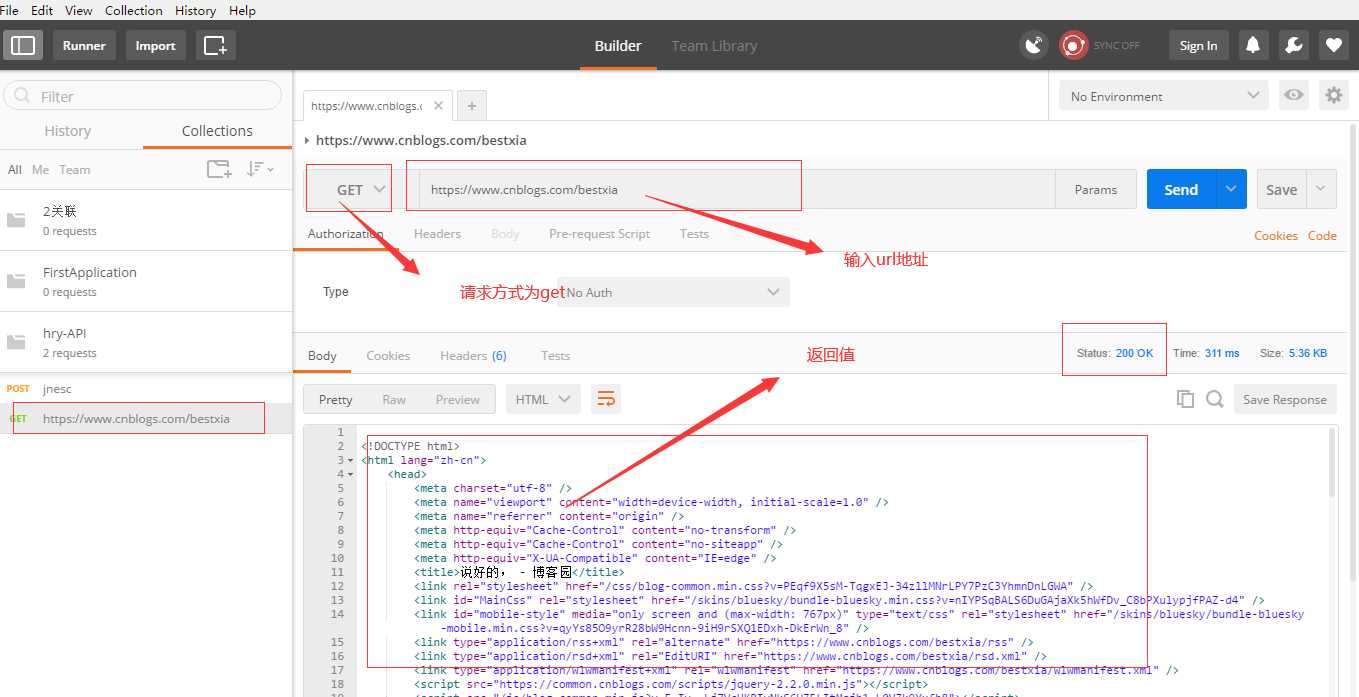The width and height of the screenshot is (1359, 697).
Task: Click the Save request button
Action: coord(1281,189)
